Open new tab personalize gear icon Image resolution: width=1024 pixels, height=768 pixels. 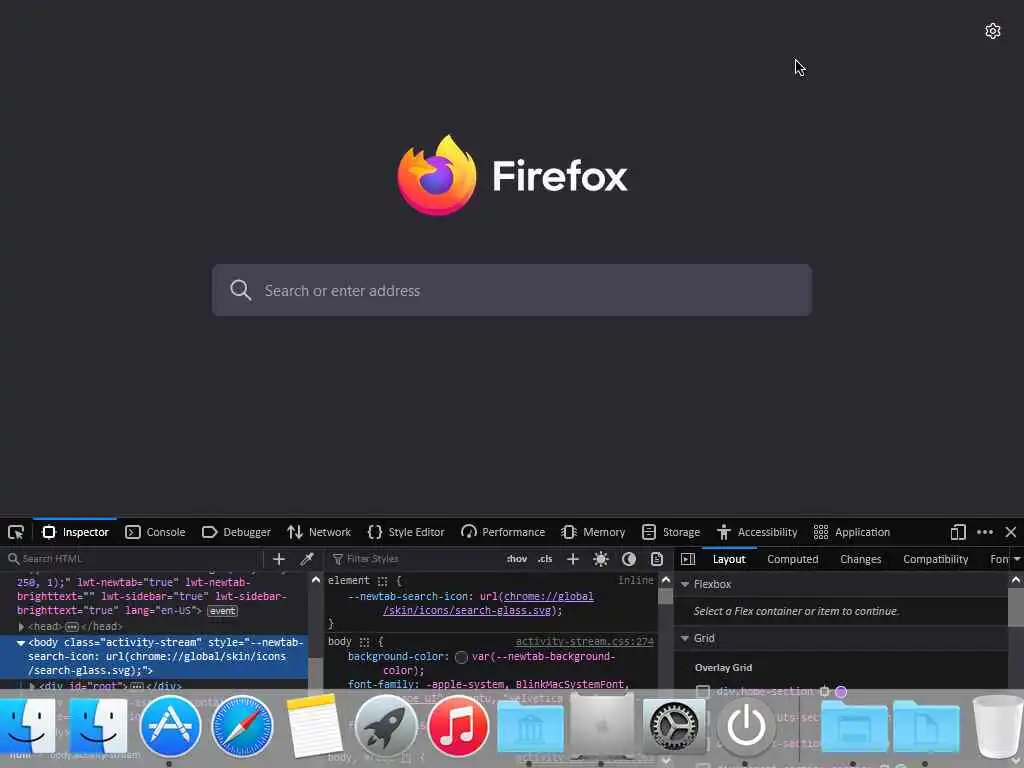tap(993, 31)
